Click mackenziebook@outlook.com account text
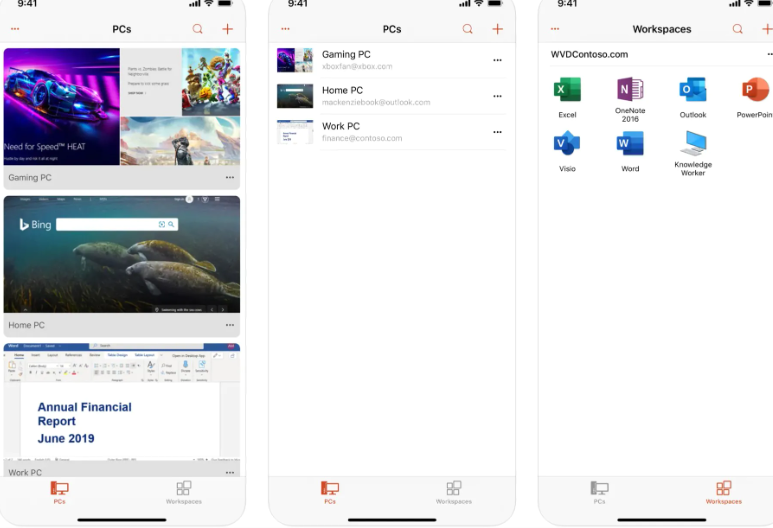Viewport: 773px width, 528px height. 376,103
